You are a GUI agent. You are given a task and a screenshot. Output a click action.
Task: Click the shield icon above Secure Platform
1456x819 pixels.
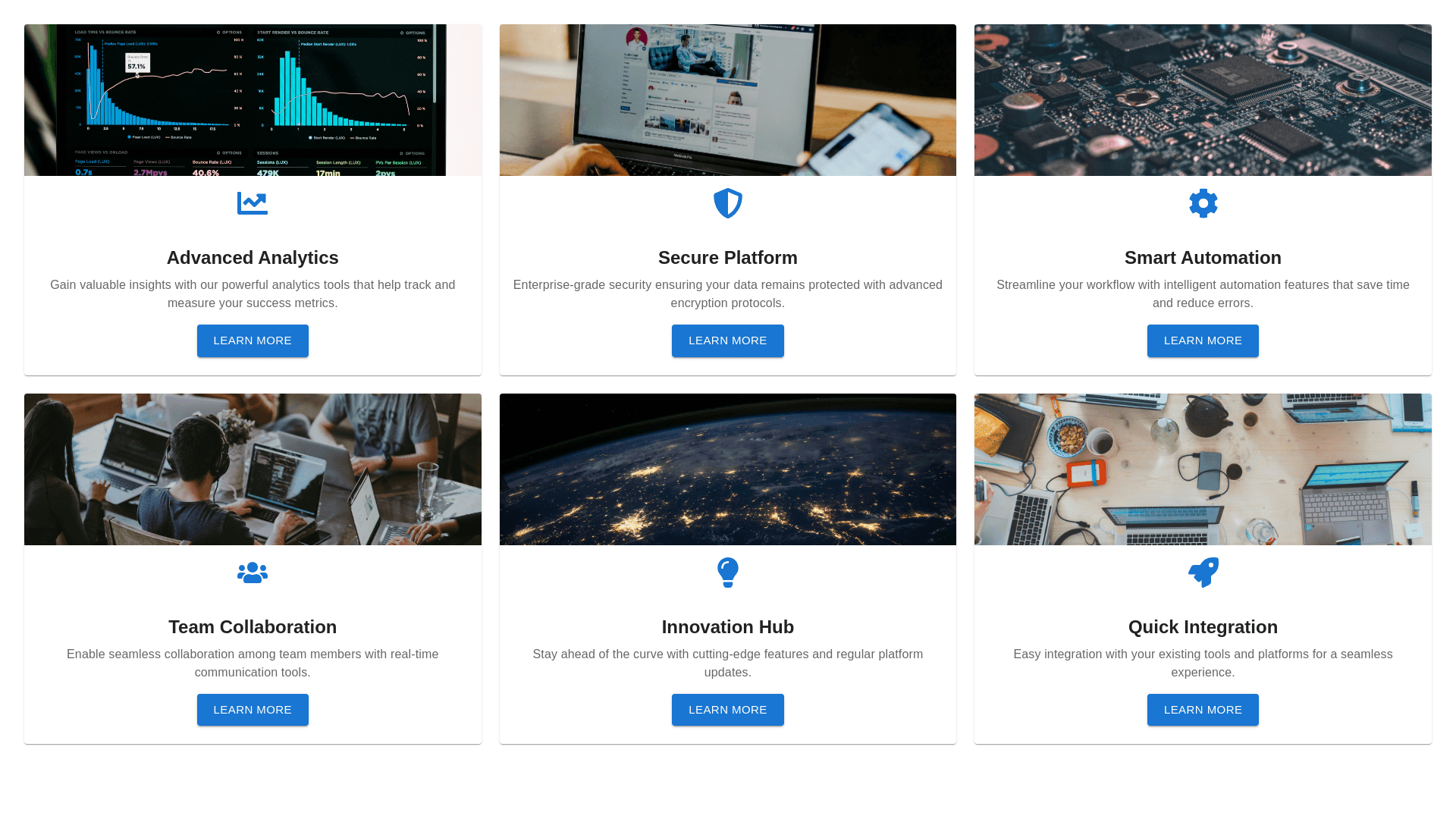coord(727,203)
